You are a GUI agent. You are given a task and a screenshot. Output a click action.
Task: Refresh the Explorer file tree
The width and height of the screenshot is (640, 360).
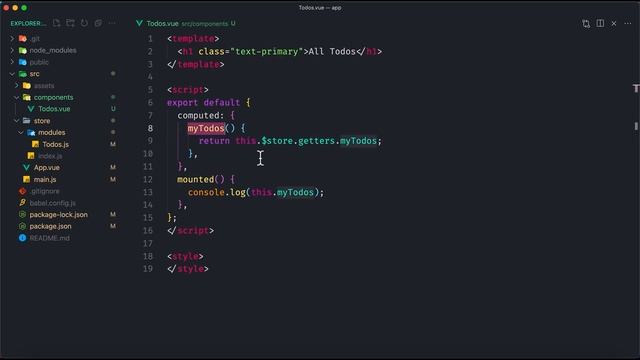point(84,23)
